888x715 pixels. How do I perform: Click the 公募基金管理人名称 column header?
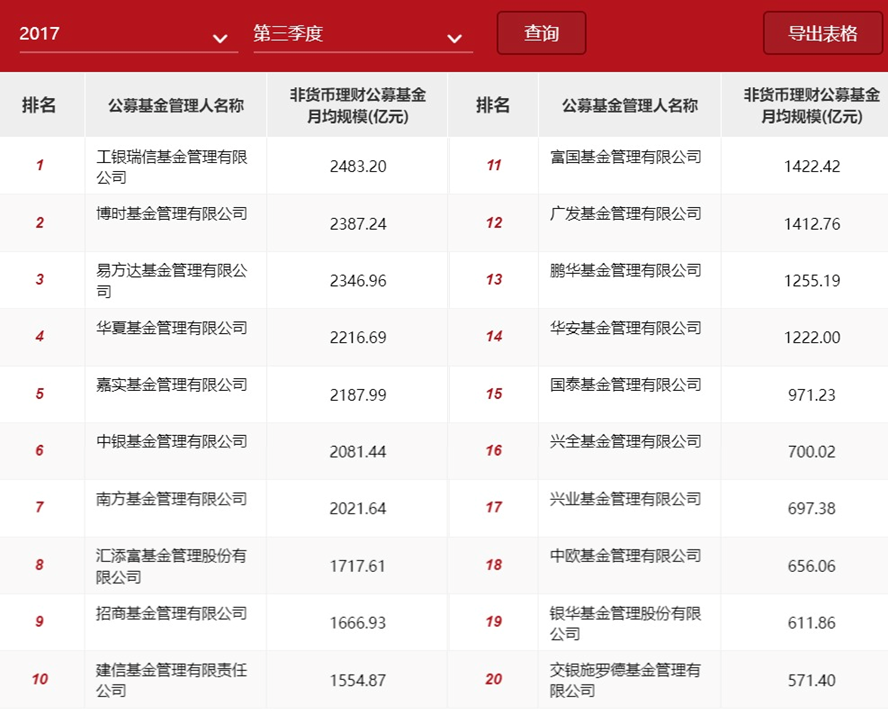[175, 104]
